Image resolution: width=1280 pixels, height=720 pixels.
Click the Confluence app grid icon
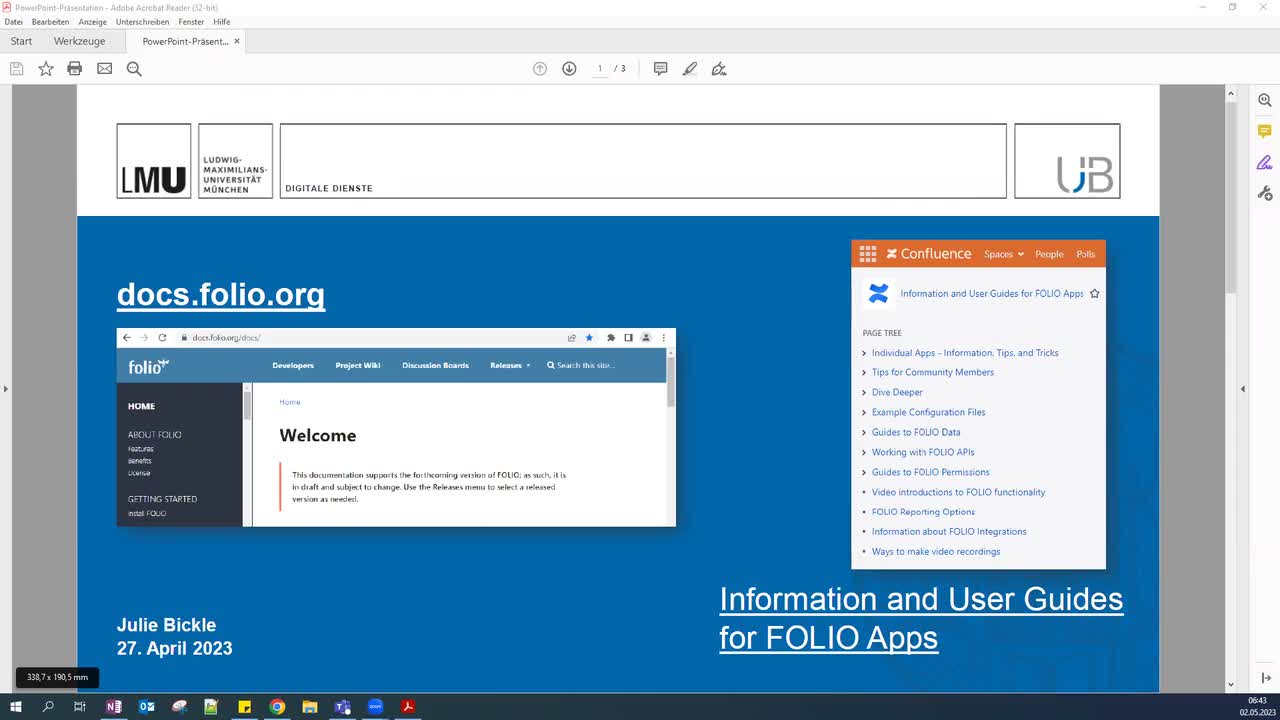pos(868,254)
